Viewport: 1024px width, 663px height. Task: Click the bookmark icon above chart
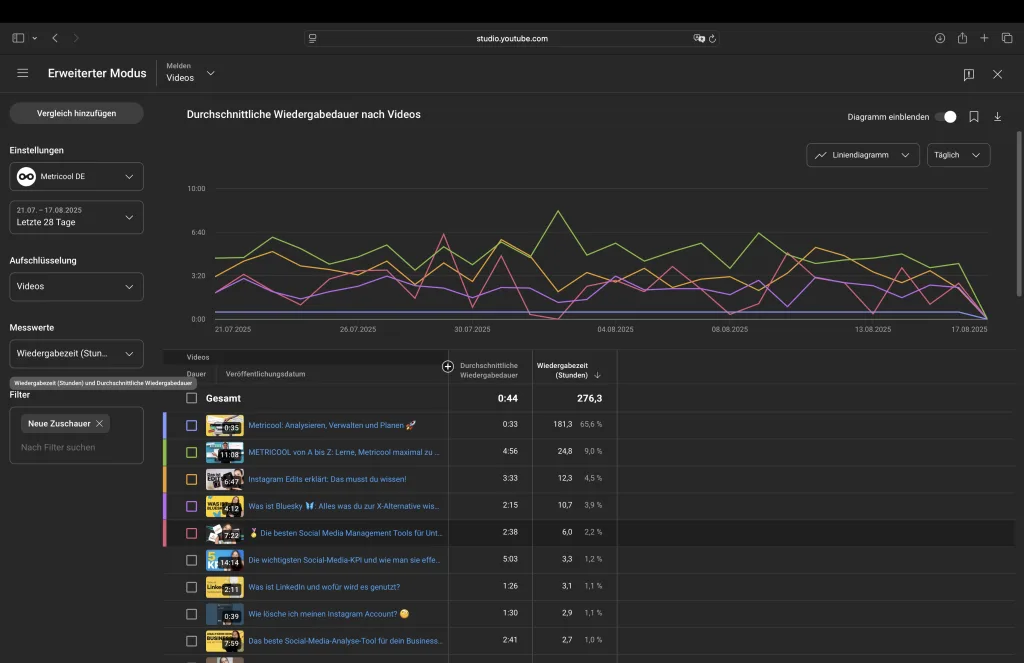[x=974, y=116]
